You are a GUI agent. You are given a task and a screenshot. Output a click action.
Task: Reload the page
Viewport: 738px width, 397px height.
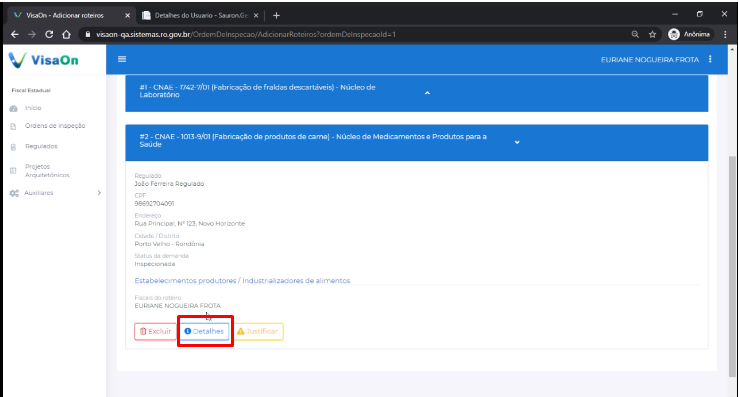point(49,34)
